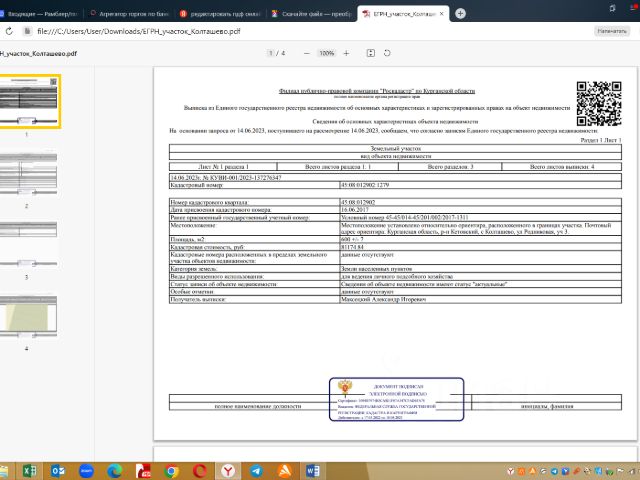Click the recipient name Македонский Александр Игоревич
Screen dimensions: 640x480
pos(383,299)
